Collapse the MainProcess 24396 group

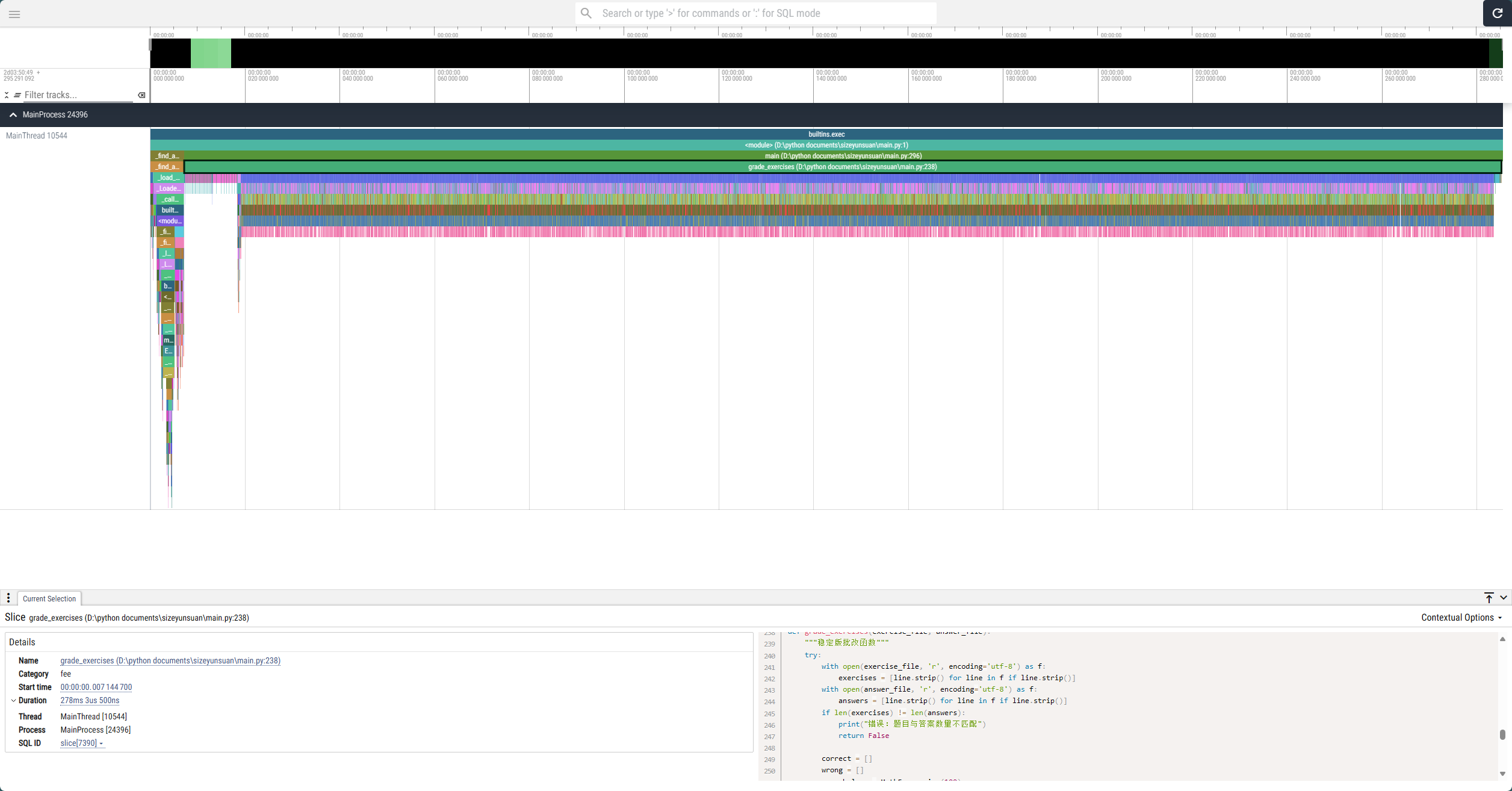point(13,114)
